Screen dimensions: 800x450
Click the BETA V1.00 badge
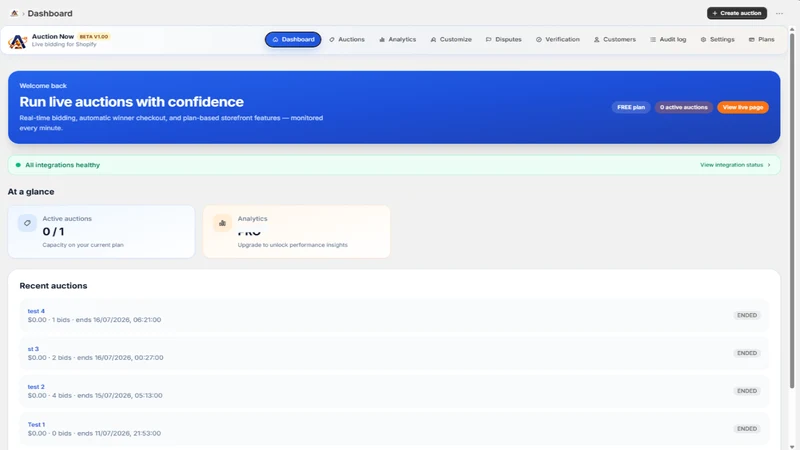pyautogui.click(x=94, y=37)
